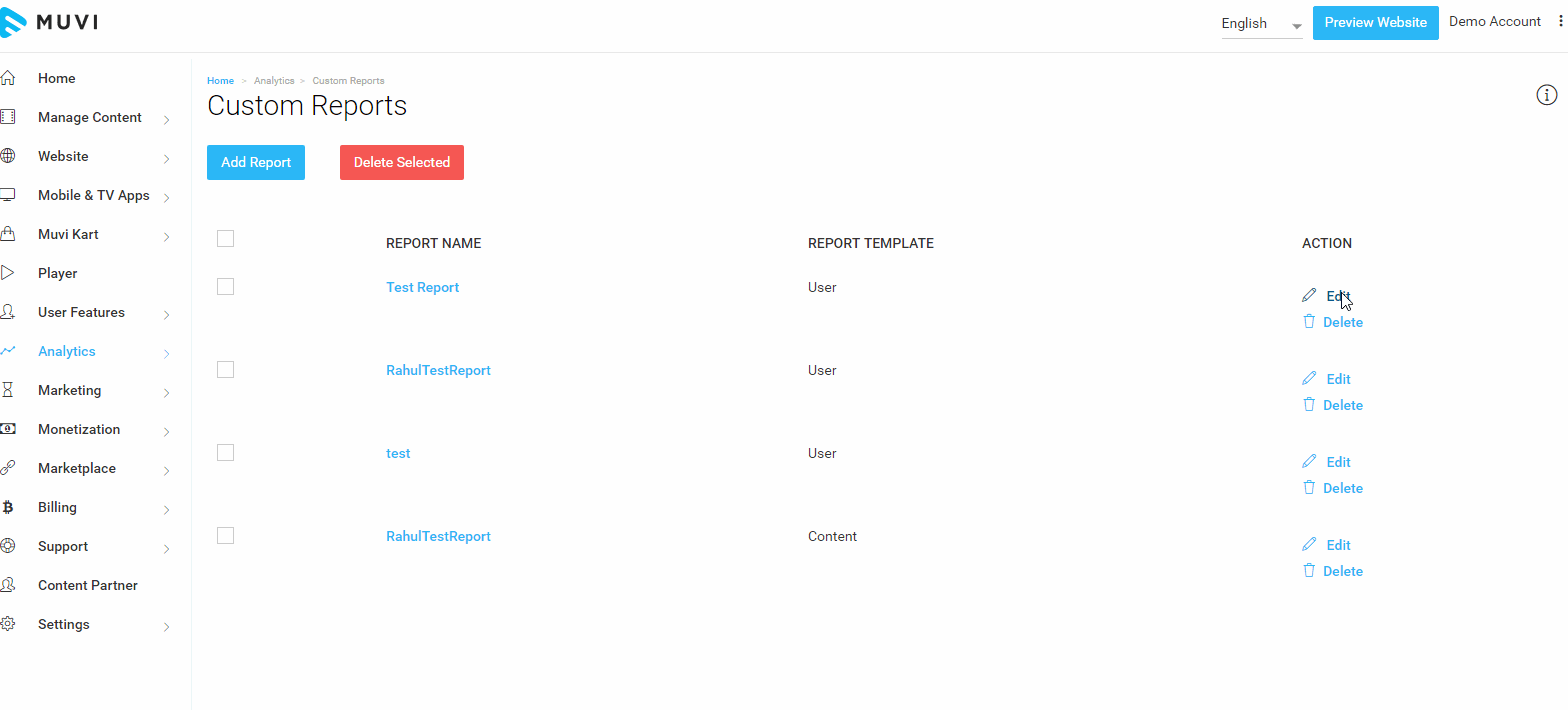The height and width of the screenshot is (710, 1568).
Task: Expand the Marketplace chevron
Action: pyautogui.click(x=166, y=471)
